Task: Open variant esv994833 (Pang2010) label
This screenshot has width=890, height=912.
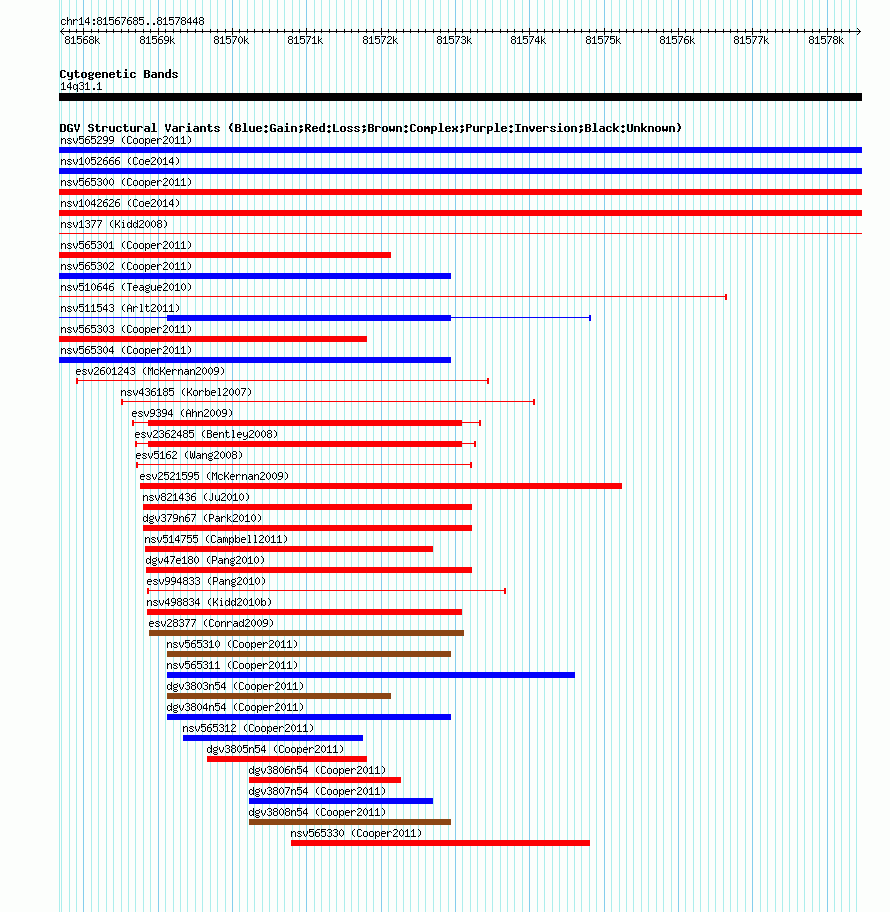Action: (x=206, y=580)
